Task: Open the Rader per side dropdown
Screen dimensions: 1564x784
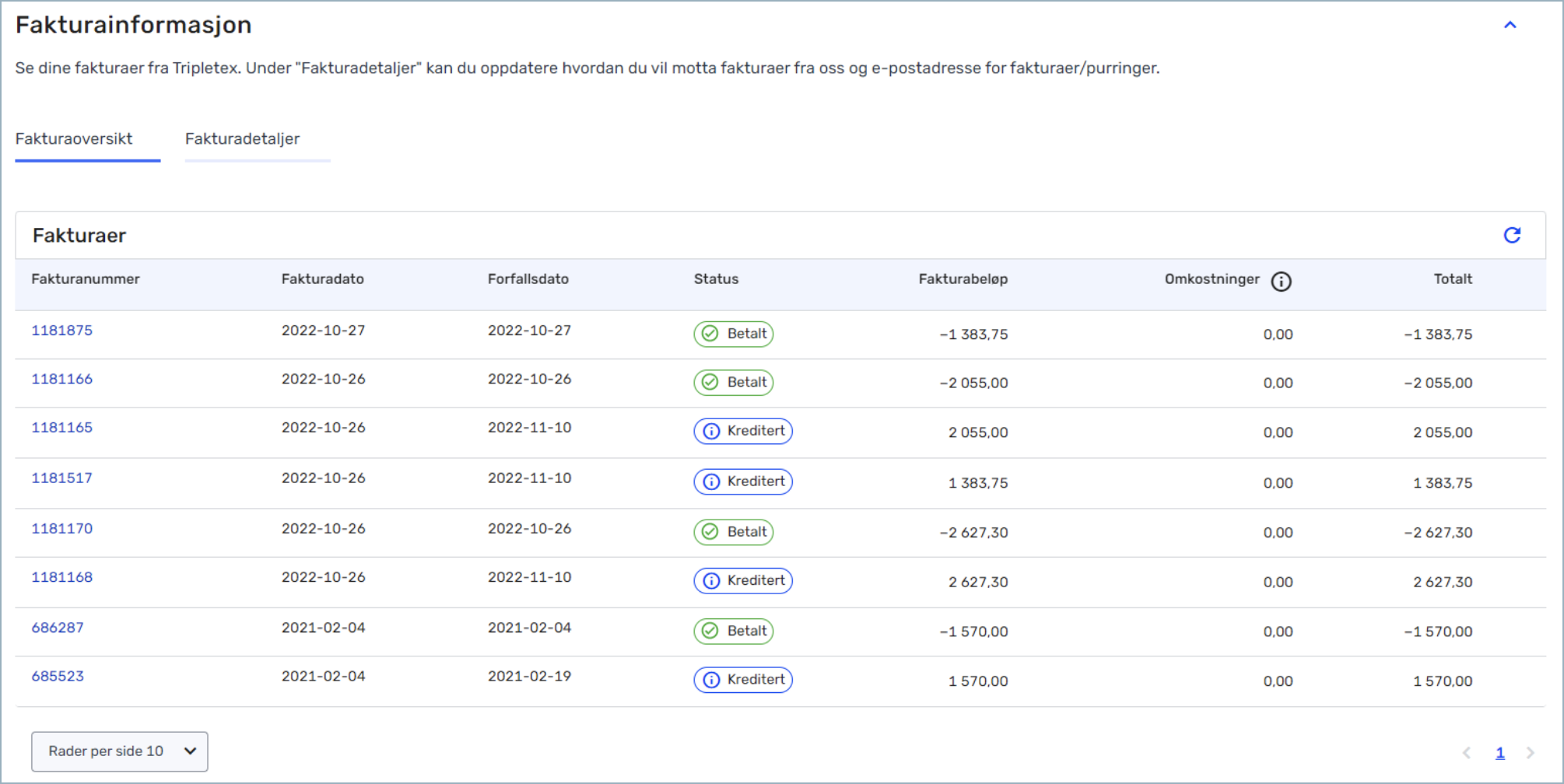Action: point(119,751)
